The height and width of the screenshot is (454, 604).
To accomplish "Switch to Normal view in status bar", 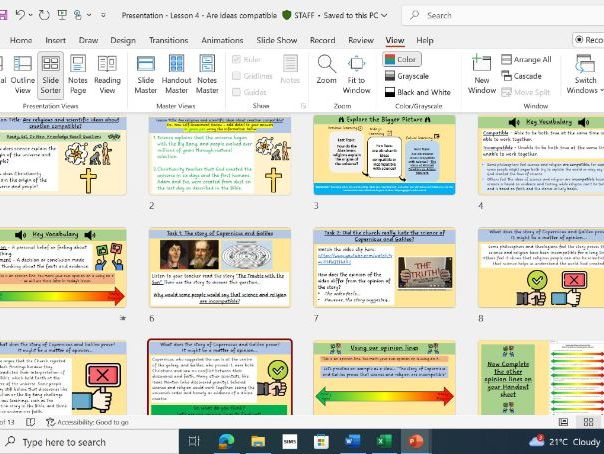I will coord(563,422).
